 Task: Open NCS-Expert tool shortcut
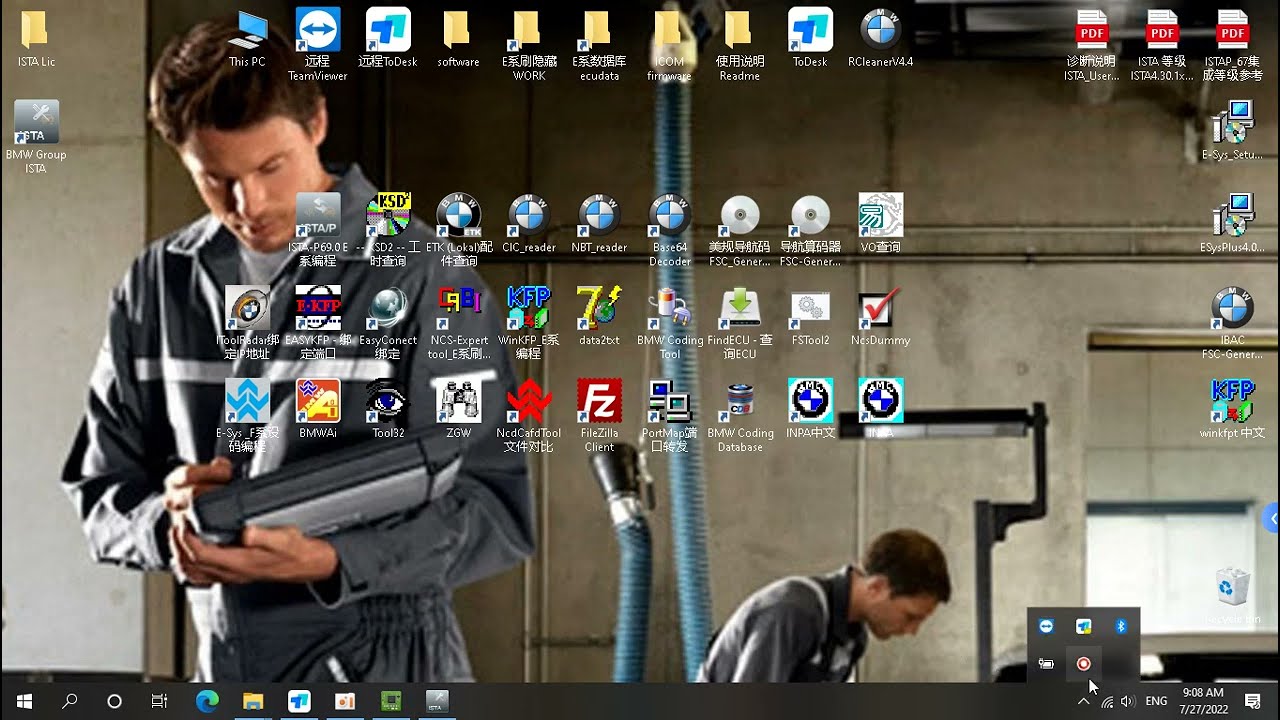tap(459, 323)
